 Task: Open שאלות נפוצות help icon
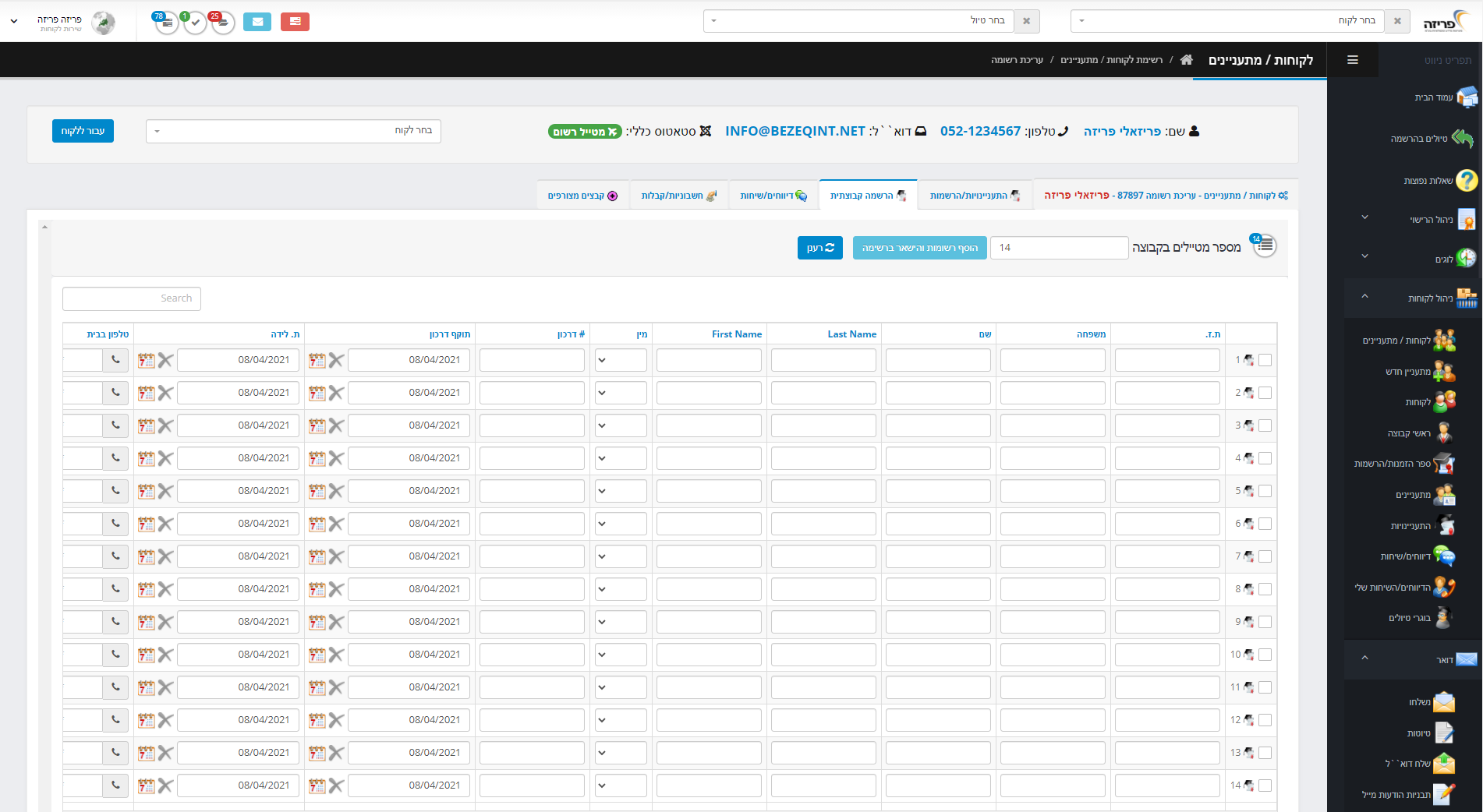(x=1466, y=180)
